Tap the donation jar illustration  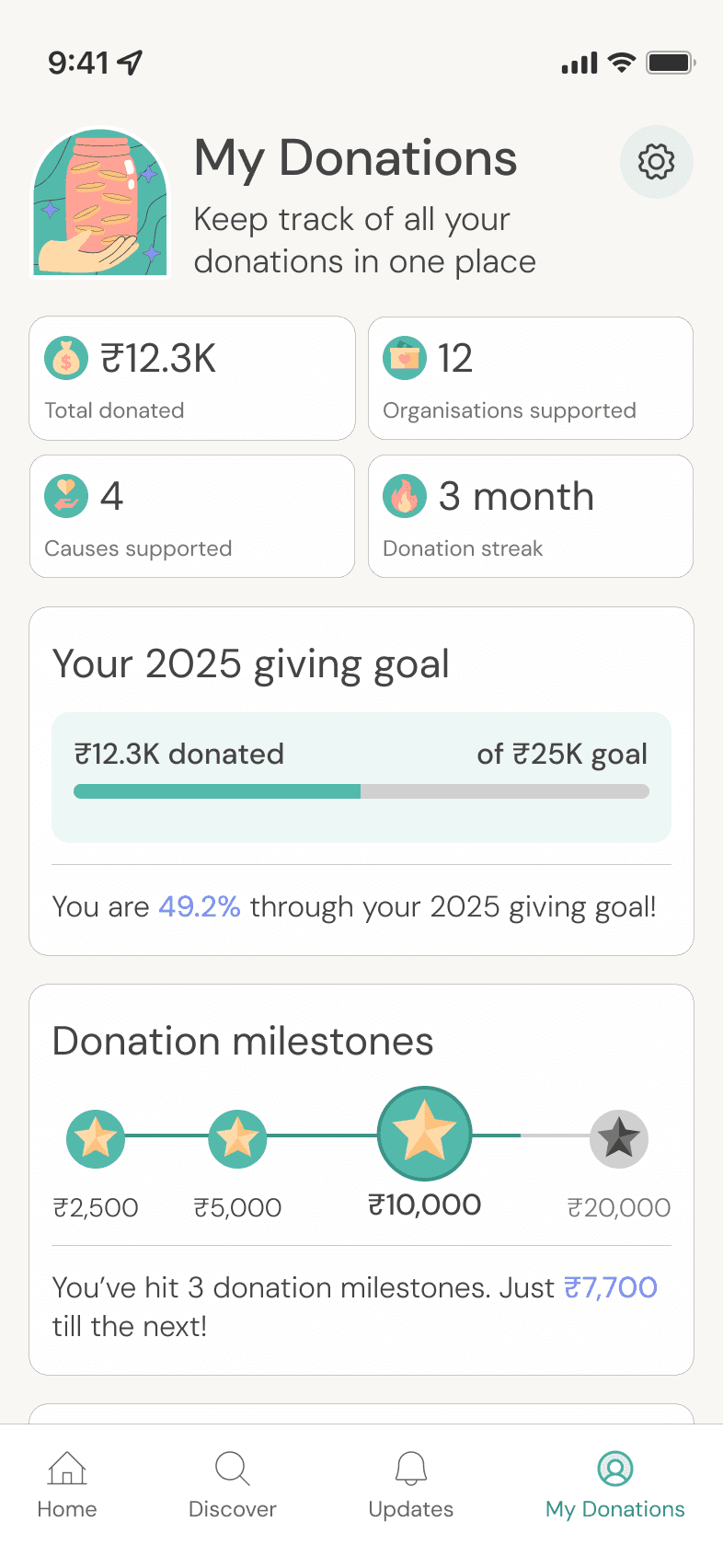point(101,203)
